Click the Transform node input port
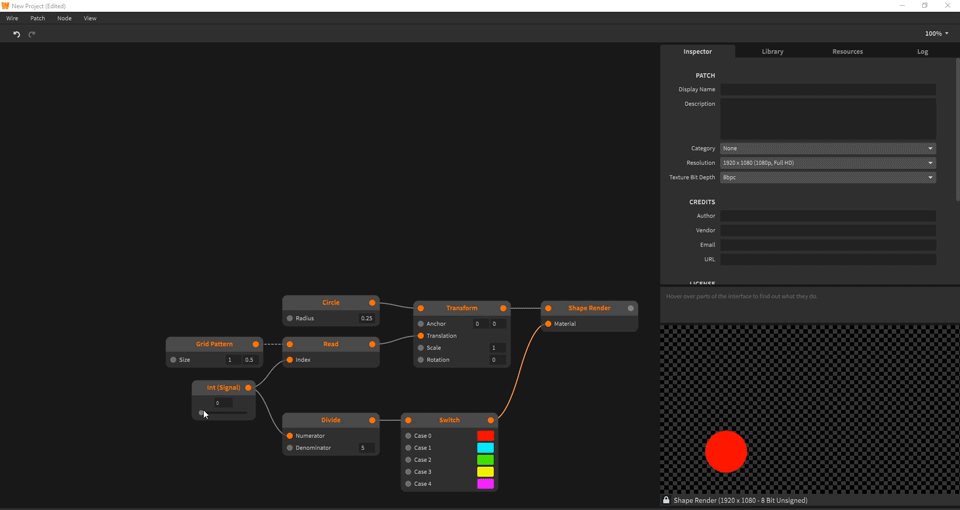The height and width of the screenshot is (510, 960). point(421,308)
